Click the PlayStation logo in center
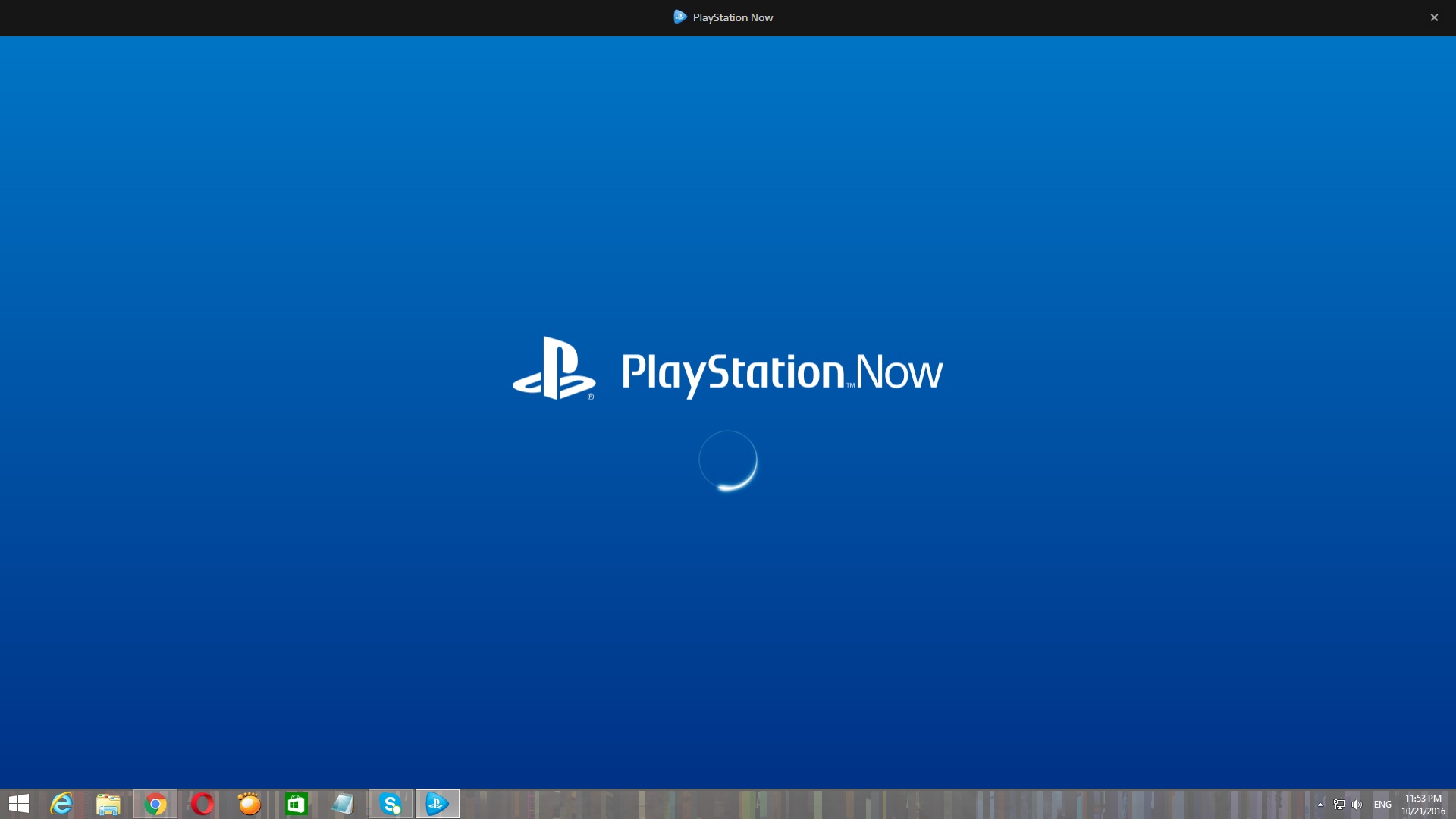 554,369
